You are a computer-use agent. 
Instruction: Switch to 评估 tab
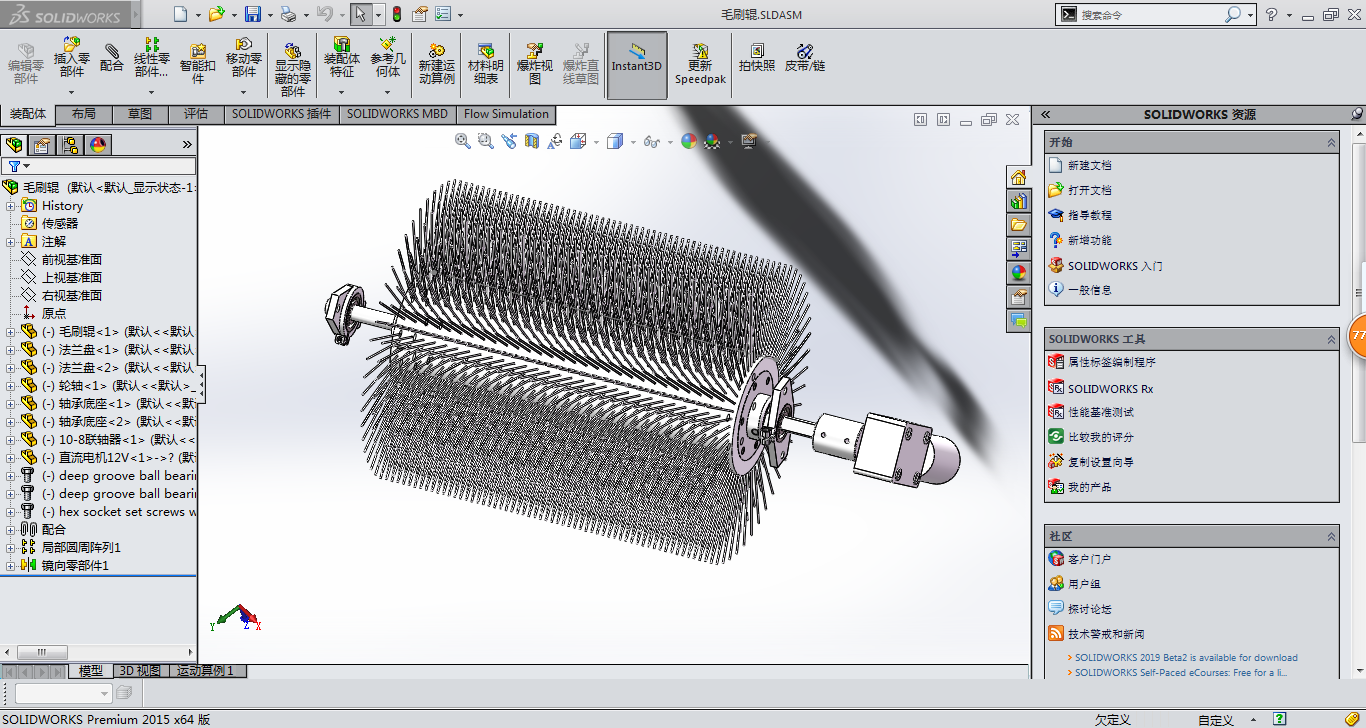point(196,114)
